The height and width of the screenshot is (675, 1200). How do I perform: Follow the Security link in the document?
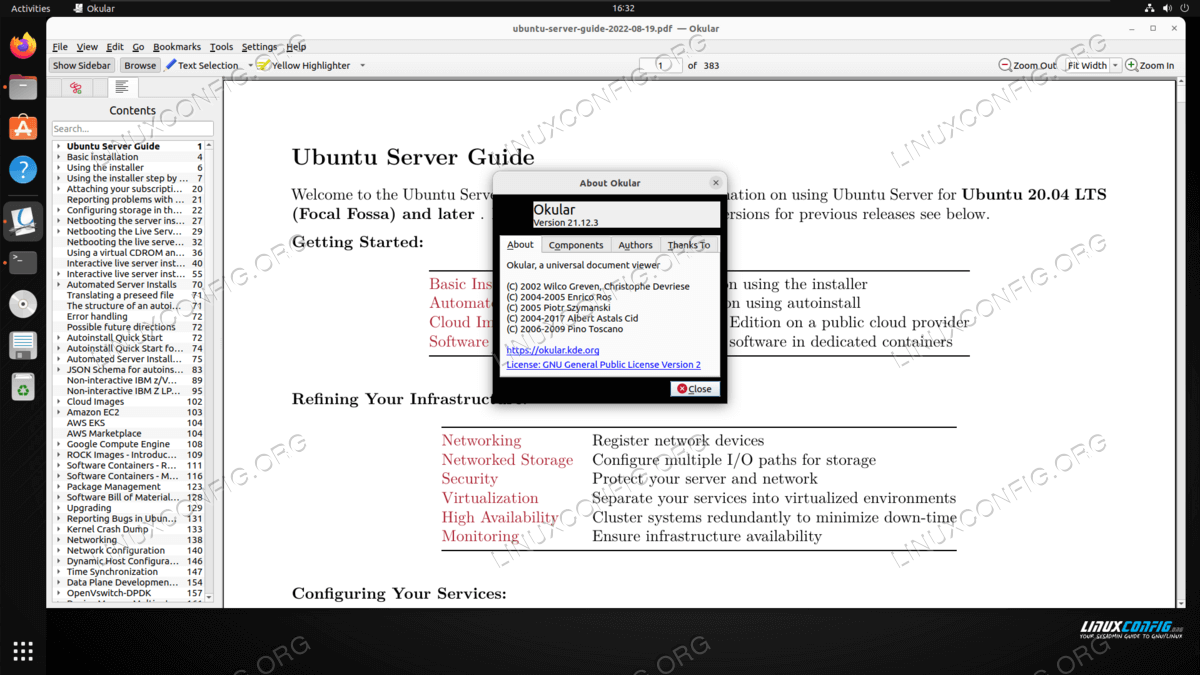469,479
